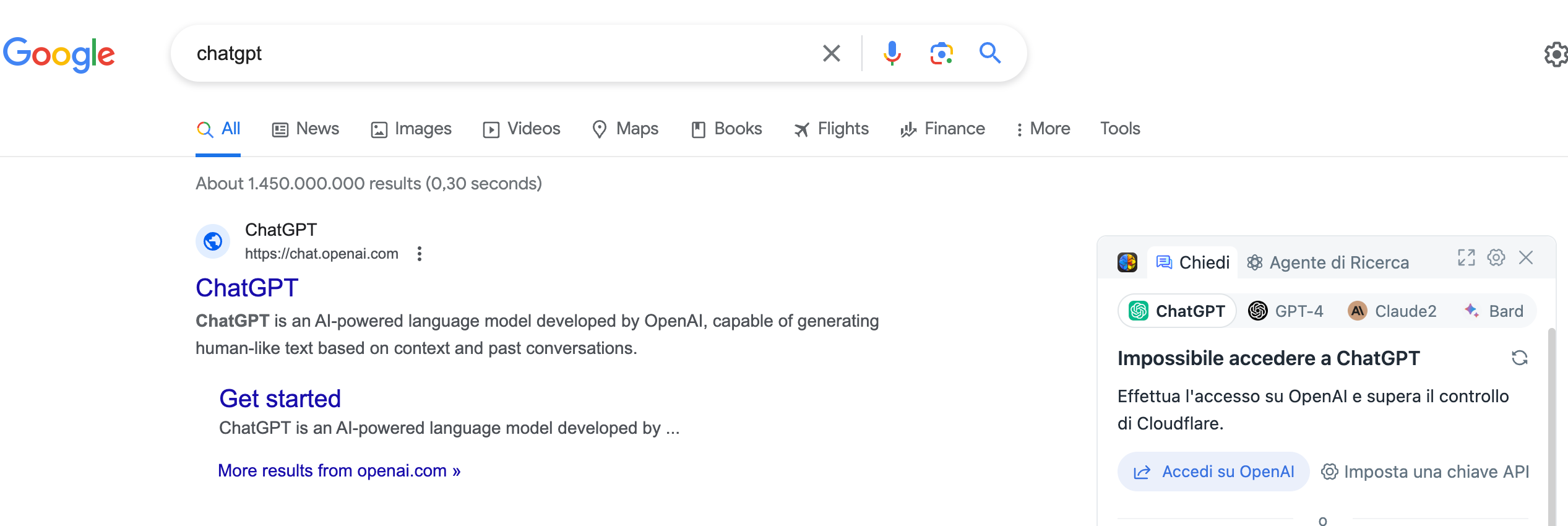Expand the More search options menu

point(1043,129)
